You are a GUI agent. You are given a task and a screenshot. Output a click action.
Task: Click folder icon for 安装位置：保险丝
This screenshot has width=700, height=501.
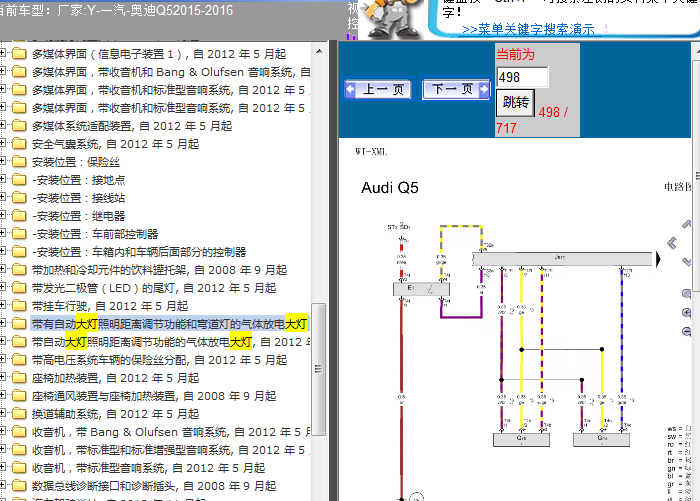point(19,162)
